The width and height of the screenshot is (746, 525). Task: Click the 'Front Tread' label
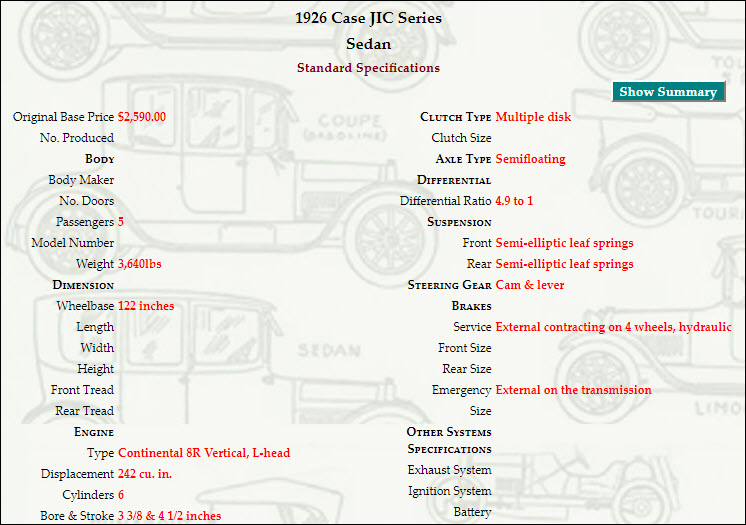click(x=82, y=390)
